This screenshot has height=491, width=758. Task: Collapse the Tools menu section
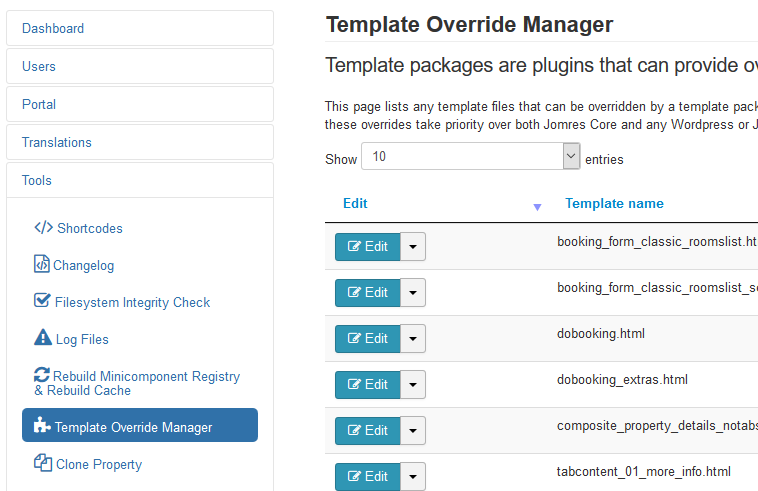pos(140,180)
